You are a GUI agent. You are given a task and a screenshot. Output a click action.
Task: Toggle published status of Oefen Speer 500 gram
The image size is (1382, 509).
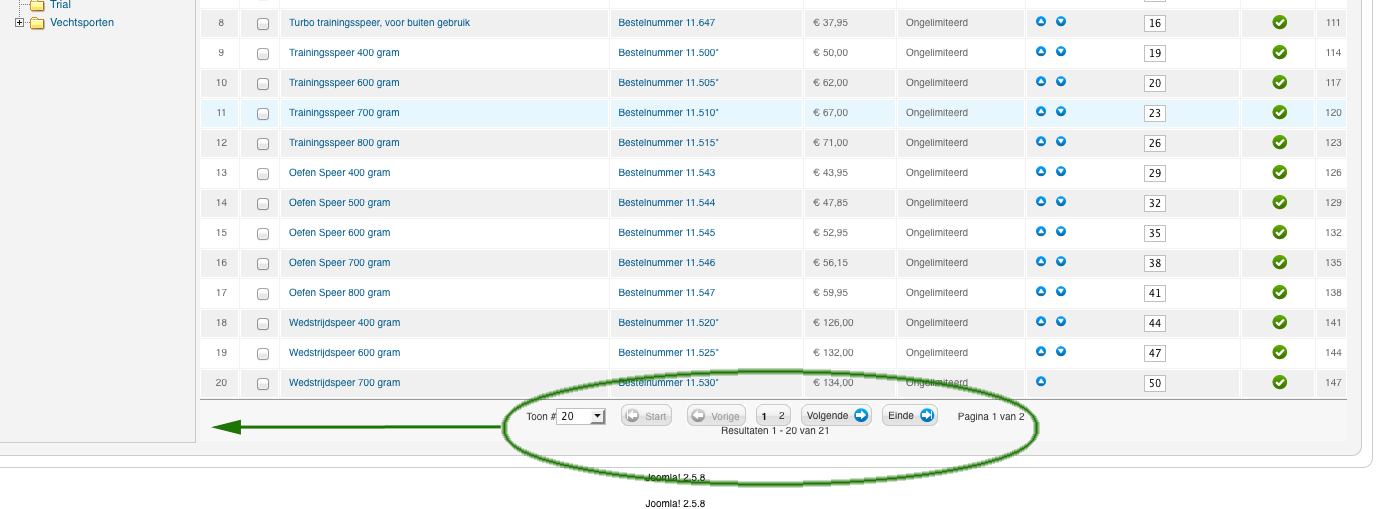pyautogui.click(x=1279, y=202)
